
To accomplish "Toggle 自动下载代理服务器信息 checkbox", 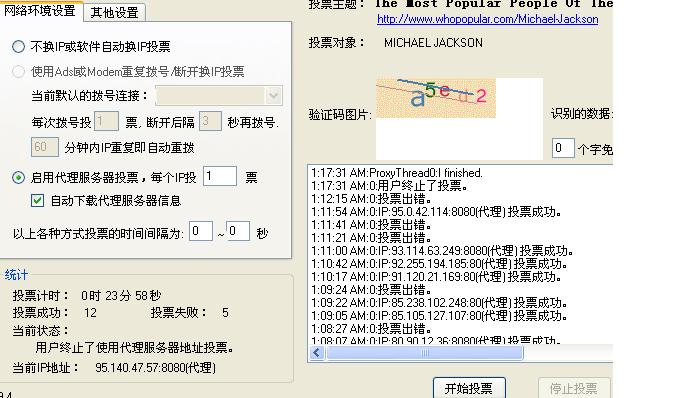I will (37, 200).
